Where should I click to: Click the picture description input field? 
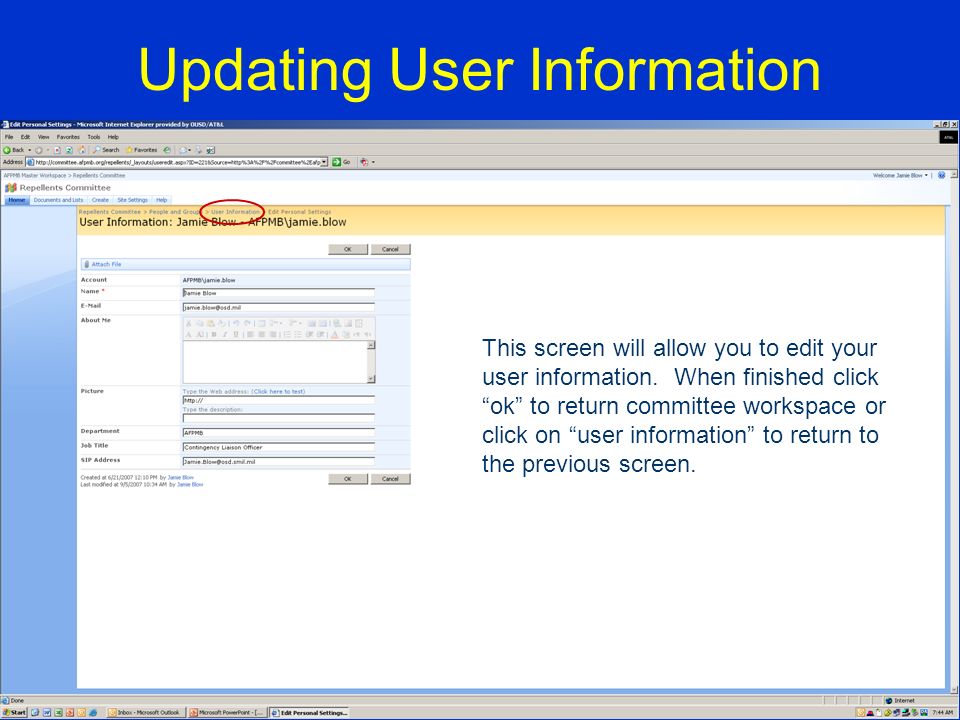[x=279, y=418]
